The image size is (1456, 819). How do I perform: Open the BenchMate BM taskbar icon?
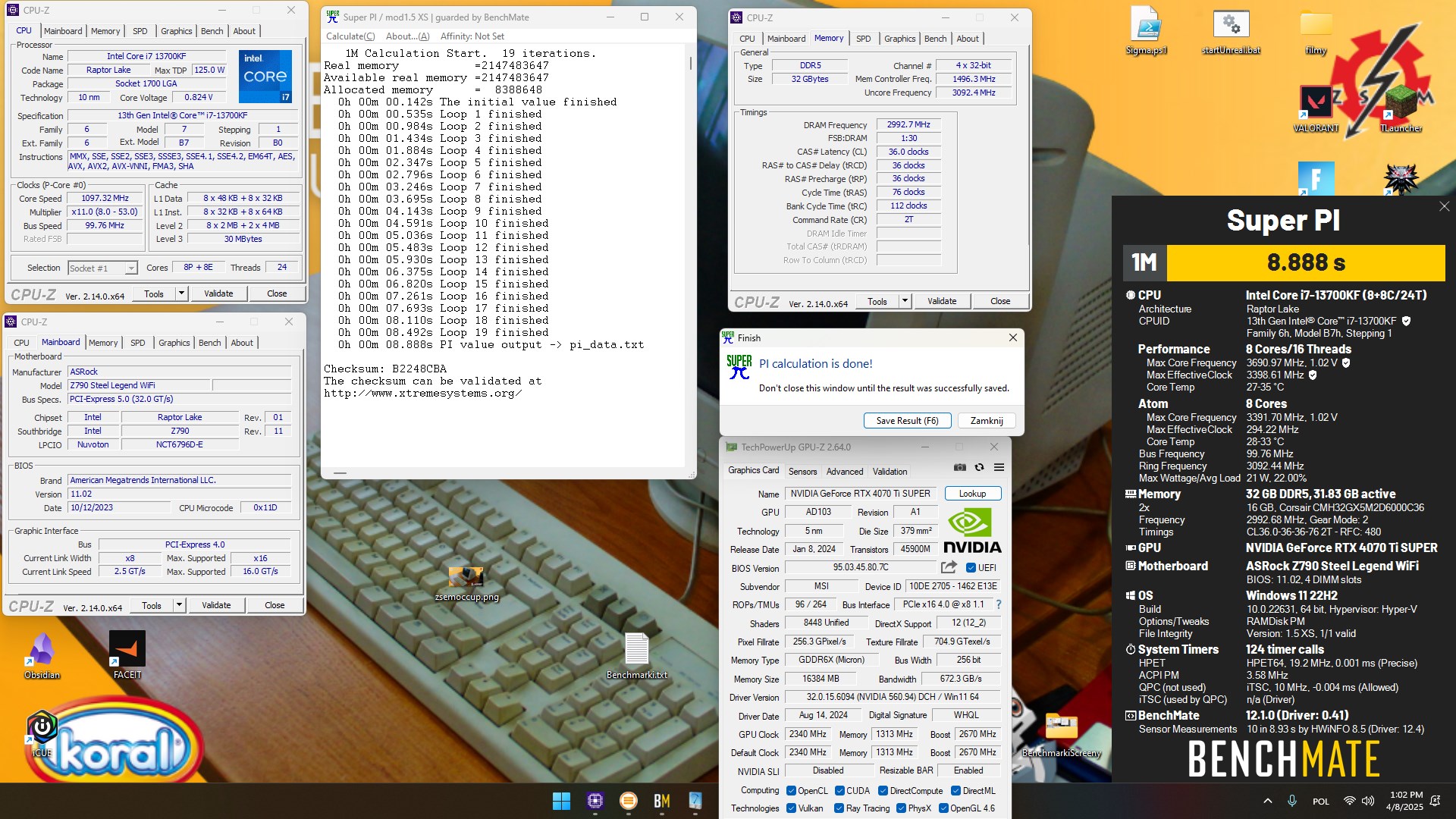(661, 801)
